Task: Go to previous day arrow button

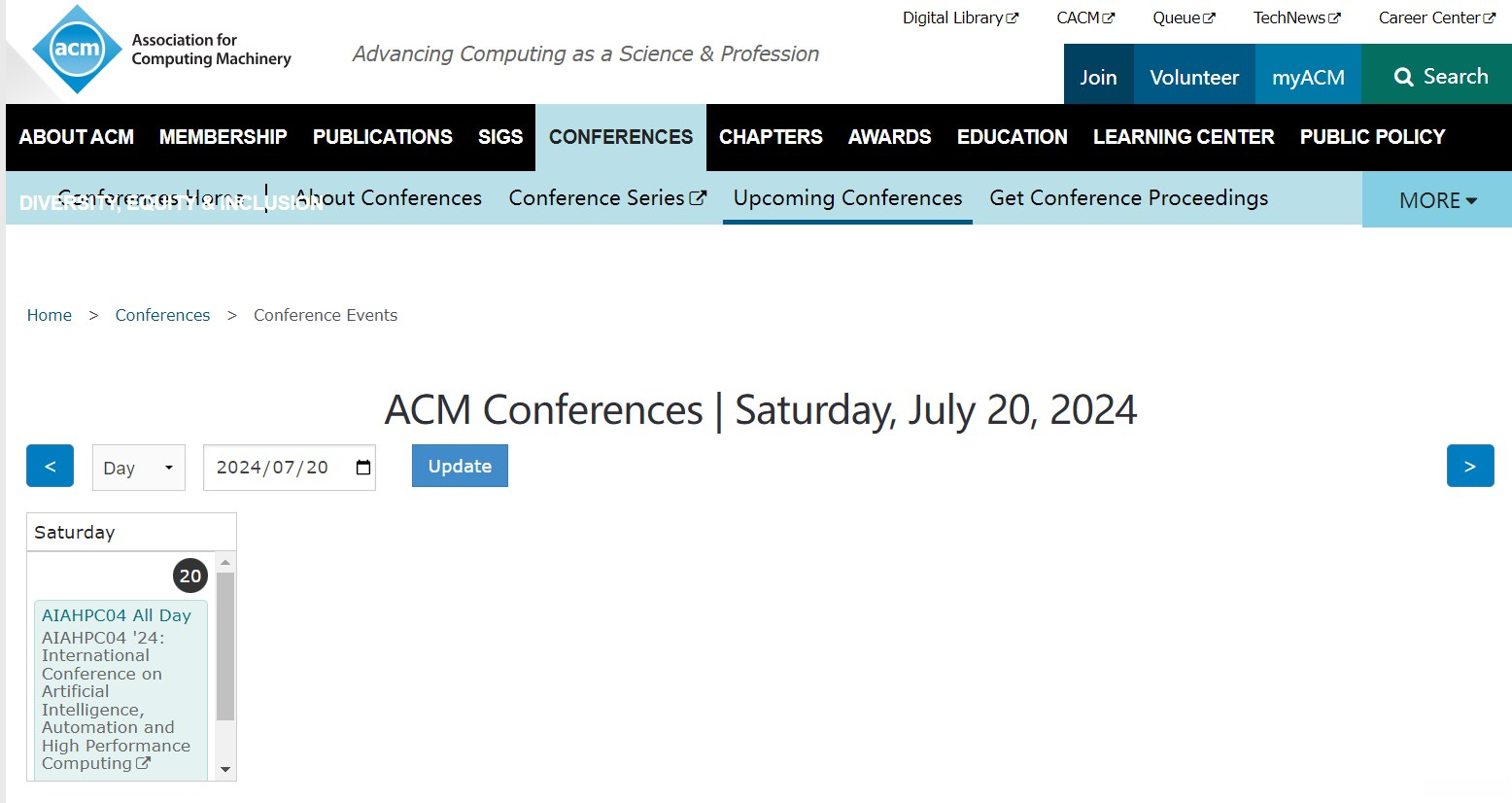Action: [x=50, y=467]
